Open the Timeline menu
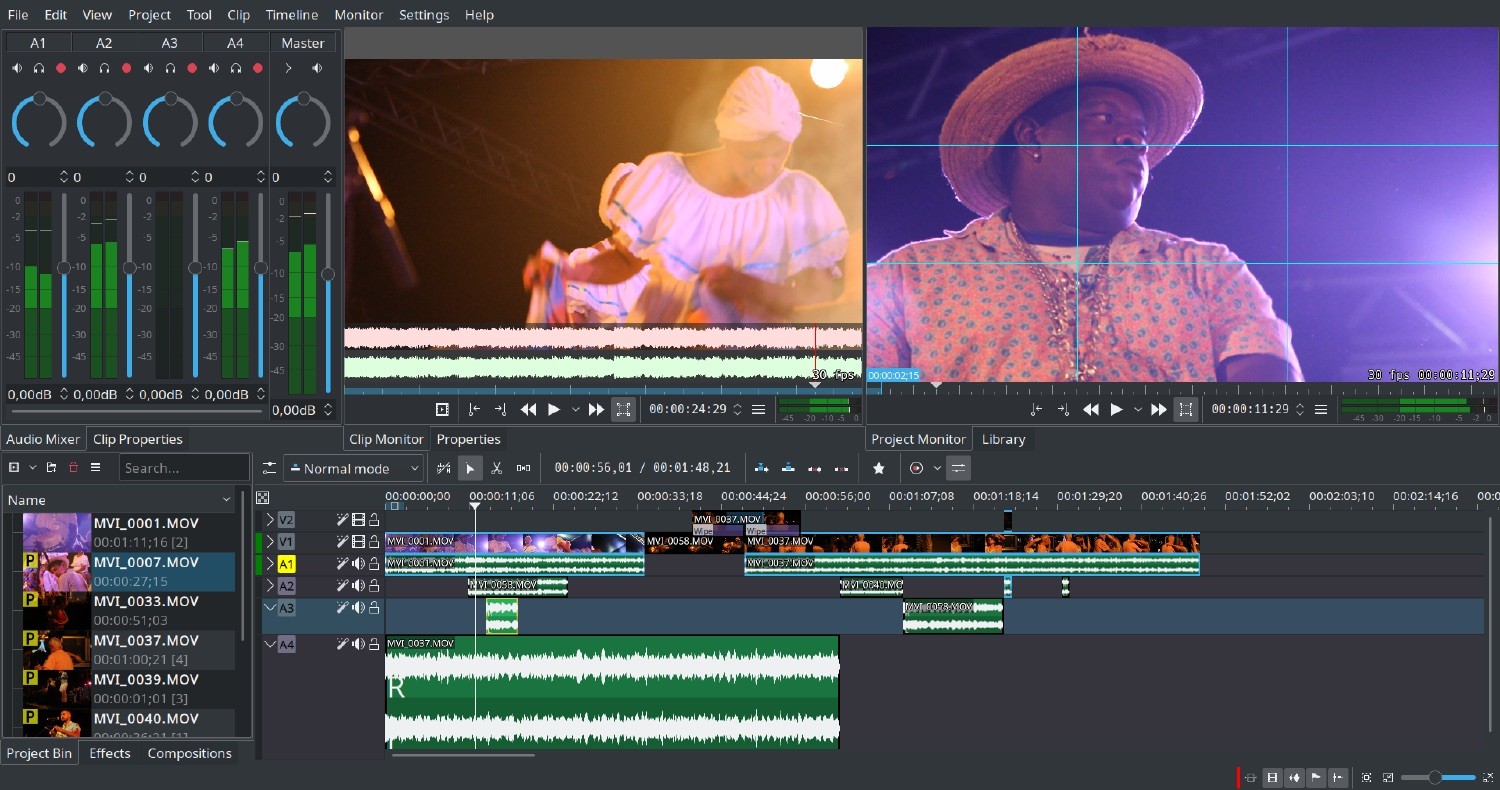The width and height of the screenshot is (1500, 790). coord(291,15)
